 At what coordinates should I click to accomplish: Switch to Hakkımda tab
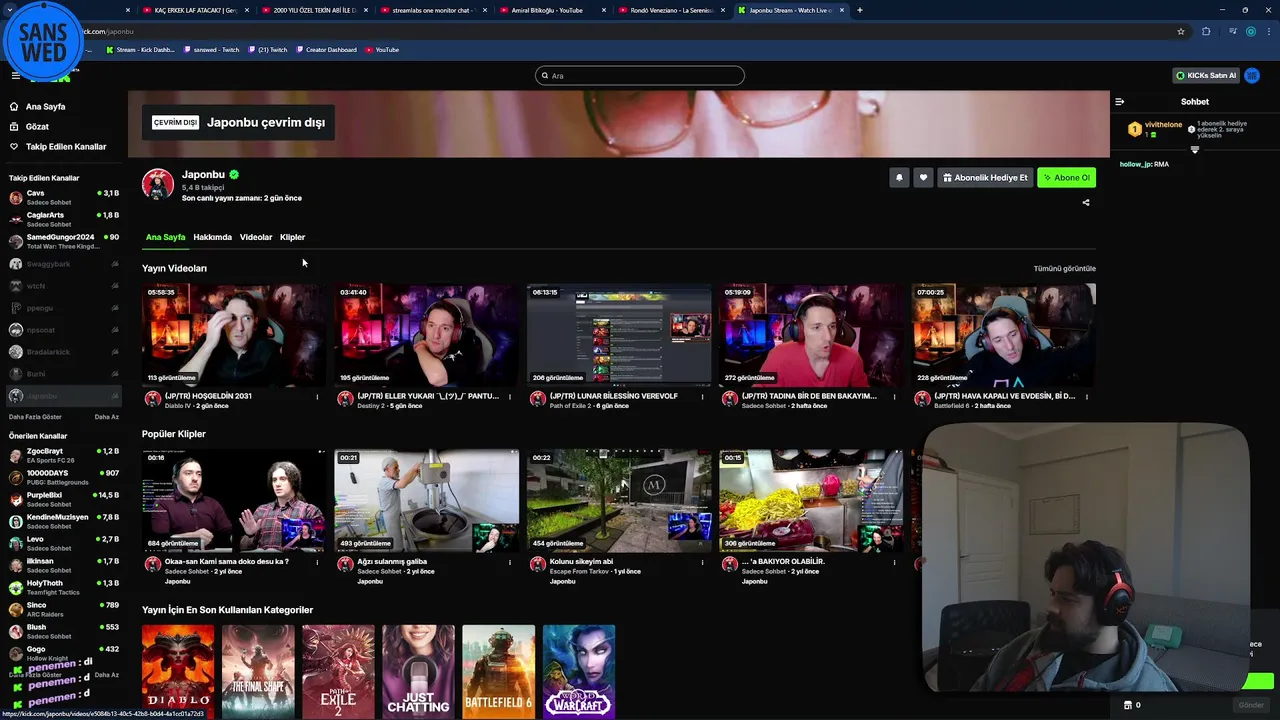[212, 237]
